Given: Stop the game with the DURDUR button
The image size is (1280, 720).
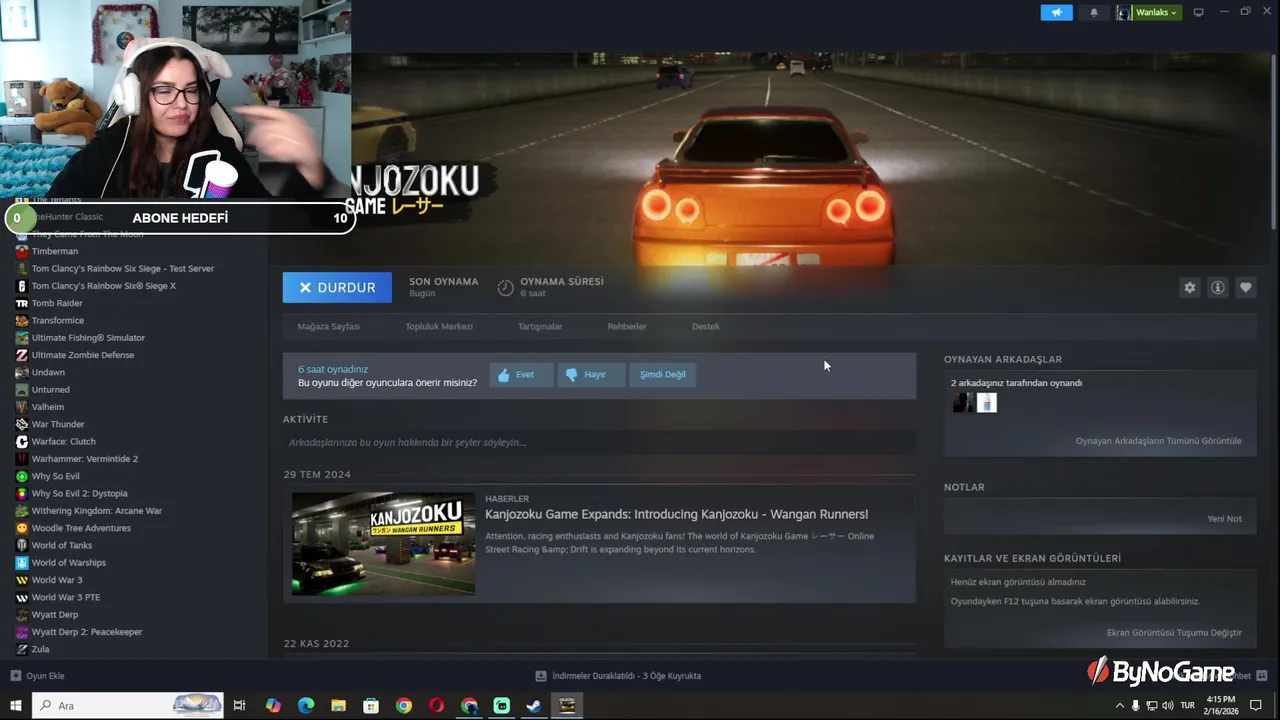Looking at the screenshot, I should (x=337, y=287).
